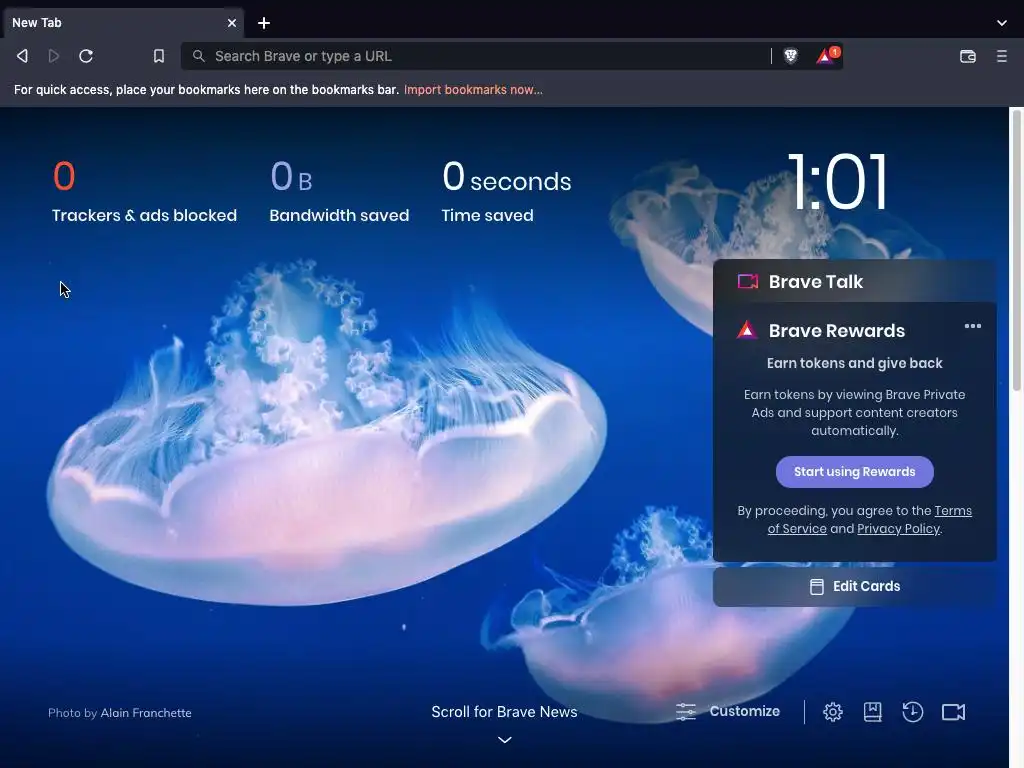
Task: Click Start using Rewards button
Action: pos(854,472)
